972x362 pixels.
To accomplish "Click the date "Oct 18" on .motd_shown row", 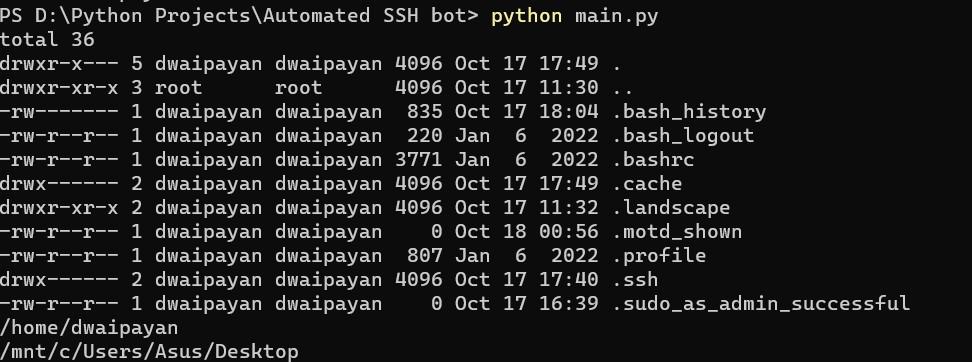I will coord(490,232).
